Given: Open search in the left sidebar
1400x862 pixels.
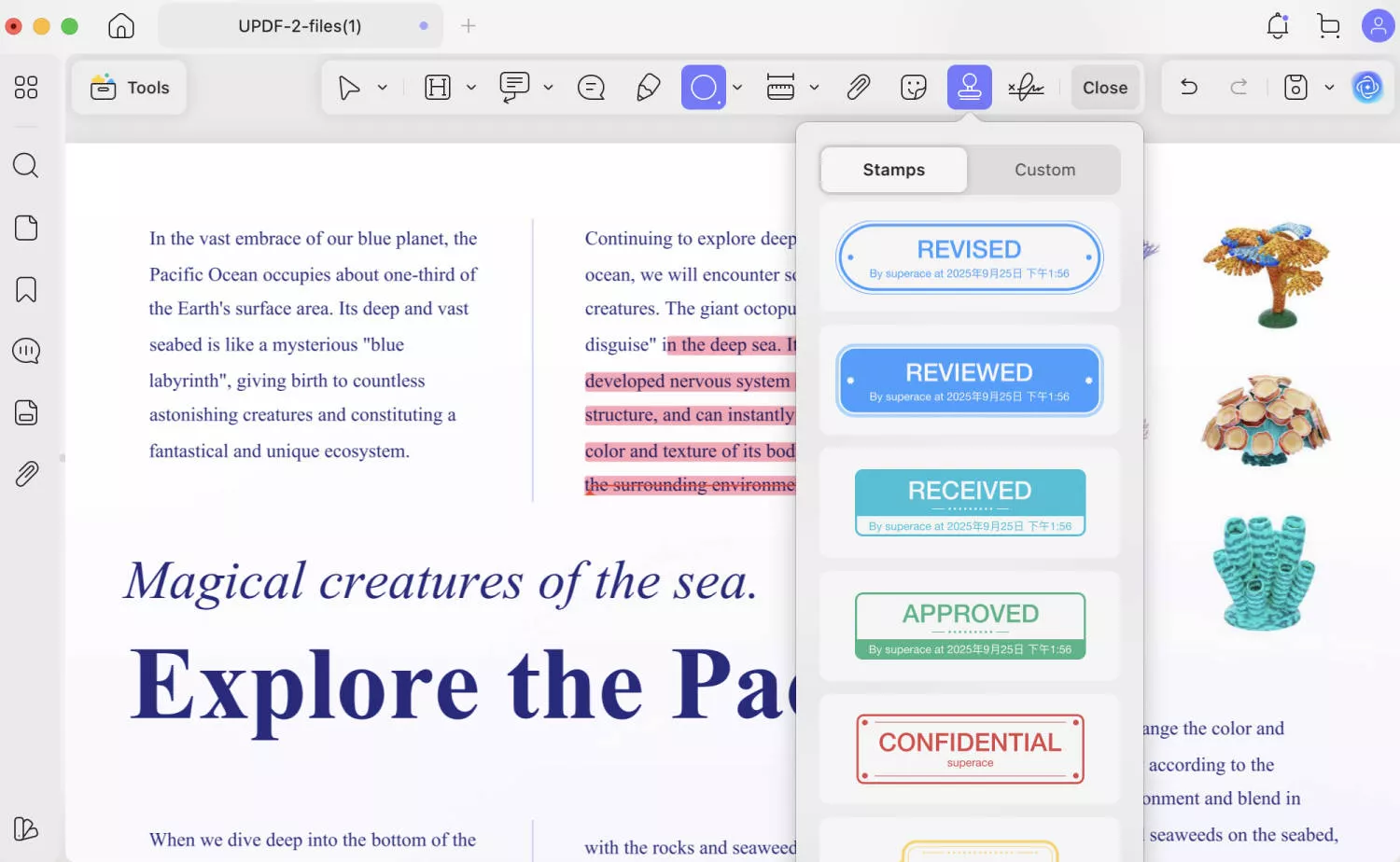Looking at the screenshot, I should click(x=25, y=165).
